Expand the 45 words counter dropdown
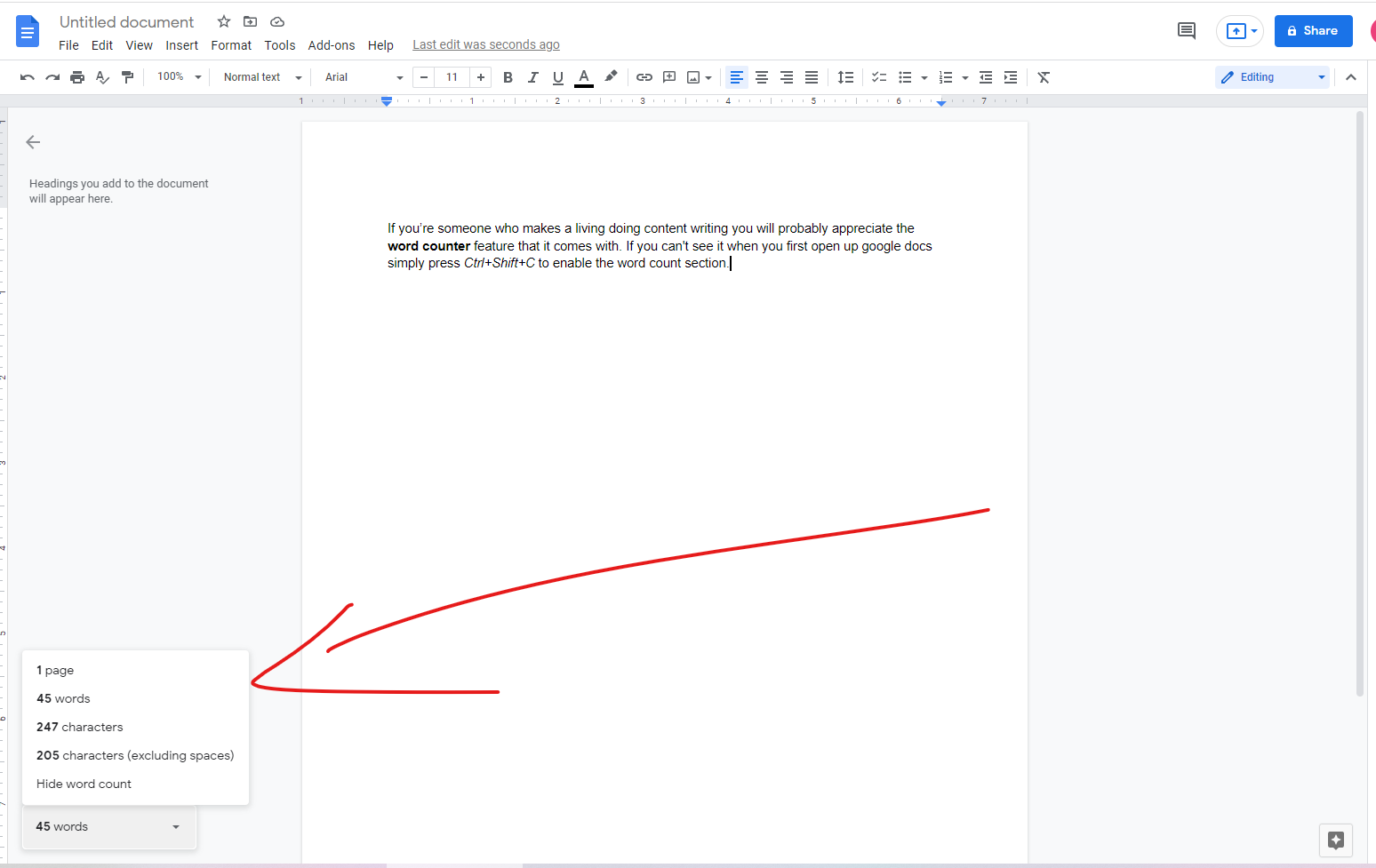The image size is (1376, 868). [x=108, y=827]
